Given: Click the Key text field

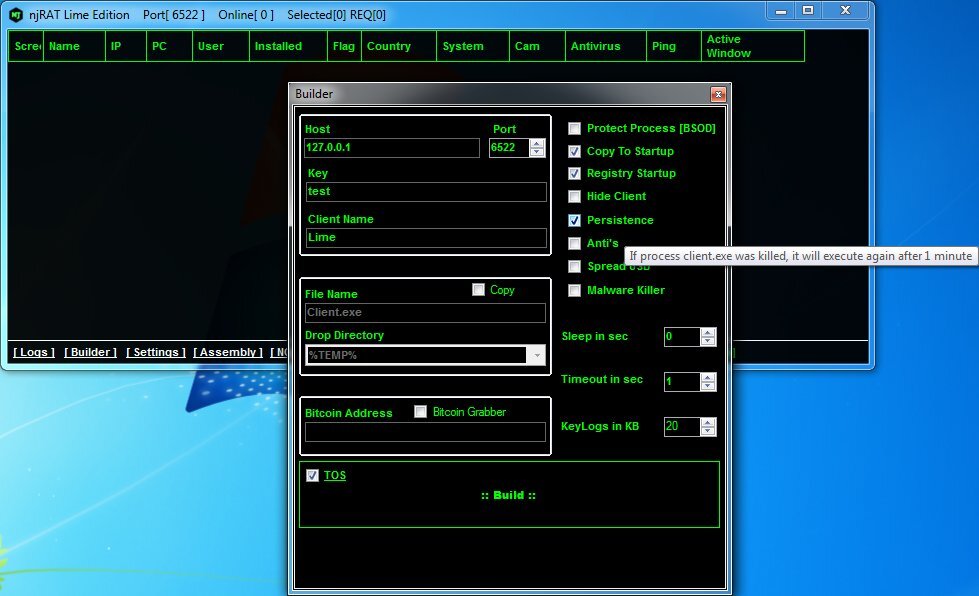Looking at the screenshot, I should coord(426,192).
